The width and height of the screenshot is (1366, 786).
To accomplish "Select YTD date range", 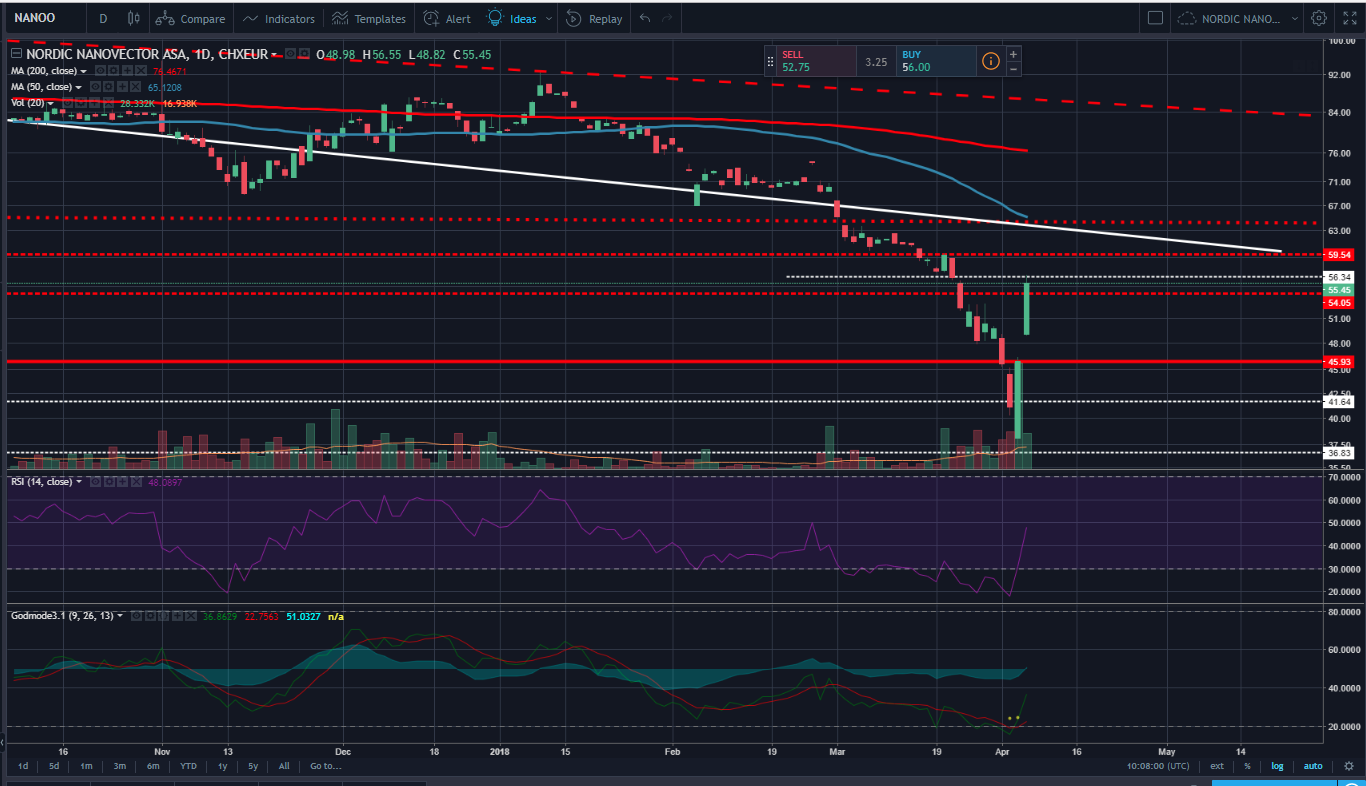I will point(188,766).
